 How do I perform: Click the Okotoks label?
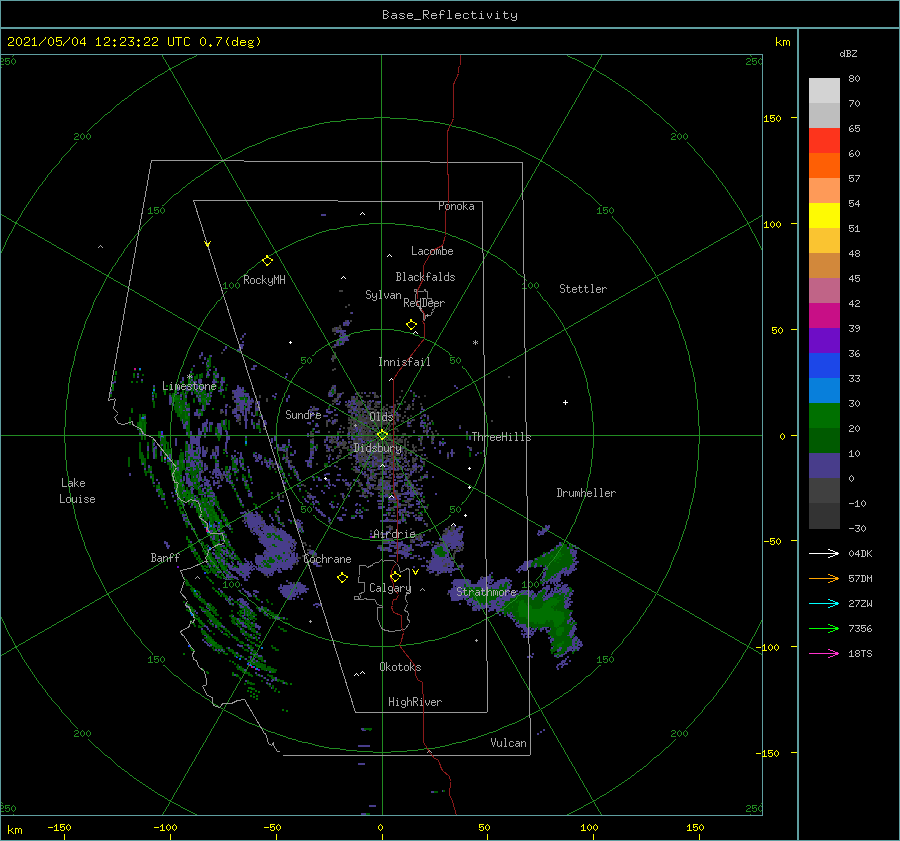pos(400,667)
